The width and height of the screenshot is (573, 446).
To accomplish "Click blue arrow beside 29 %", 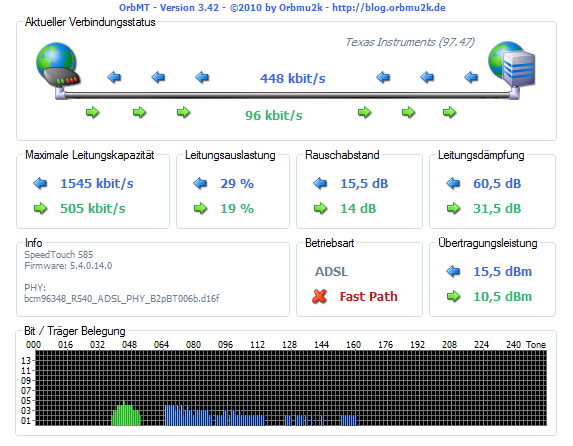I will pos(200,183).
